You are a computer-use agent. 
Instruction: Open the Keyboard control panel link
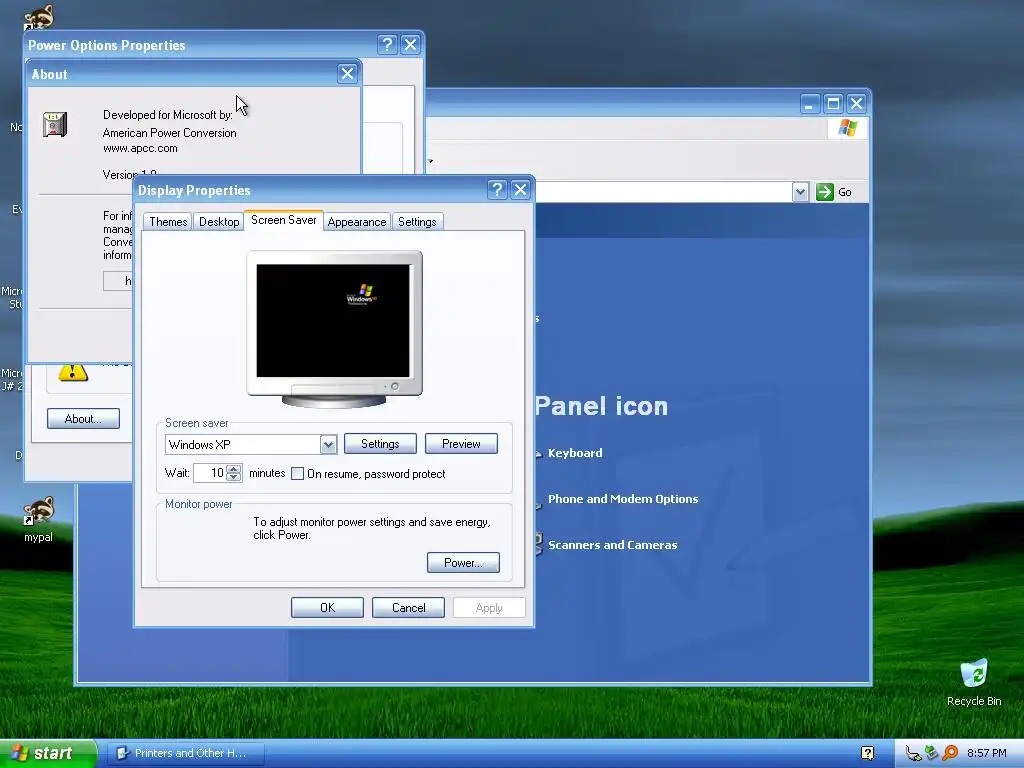575,453
